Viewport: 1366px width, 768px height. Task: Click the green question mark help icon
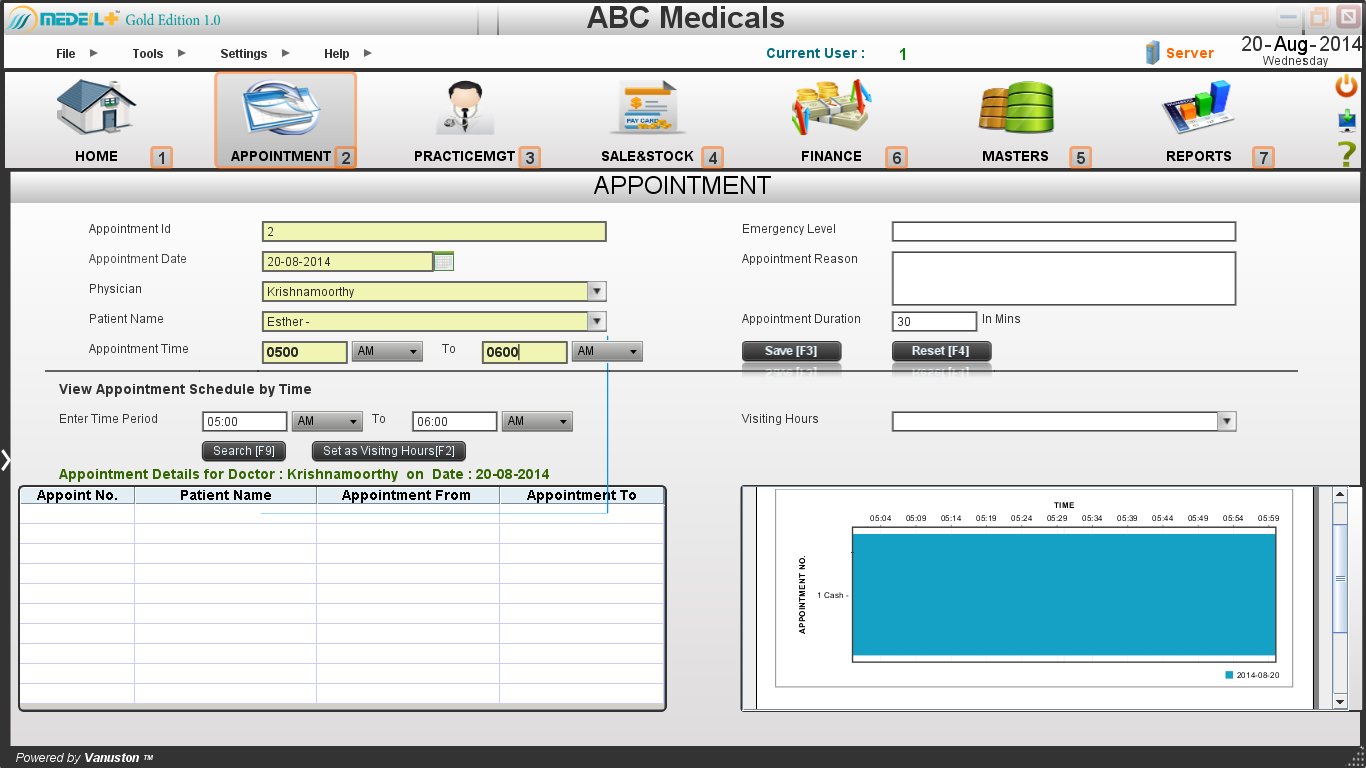(x=1347, y=154)
